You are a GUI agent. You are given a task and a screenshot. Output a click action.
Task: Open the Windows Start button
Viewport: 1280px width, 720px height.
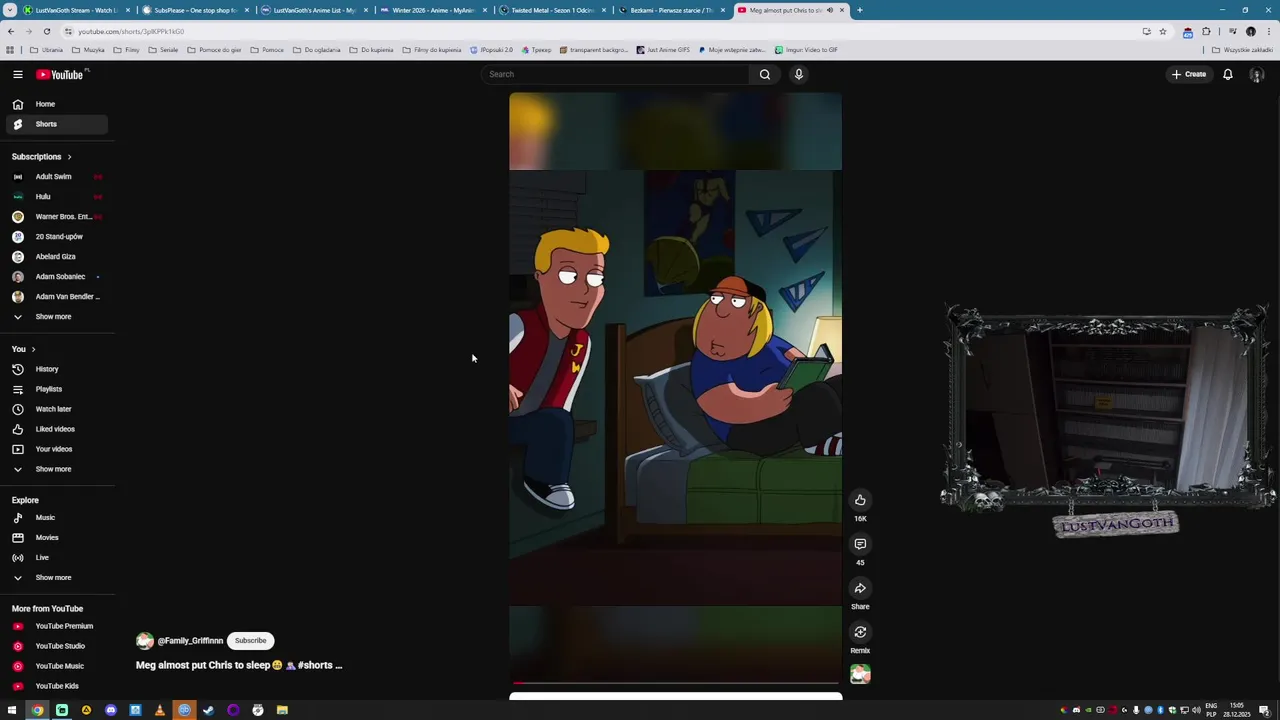pyautogui.click(x=12, y=710)
